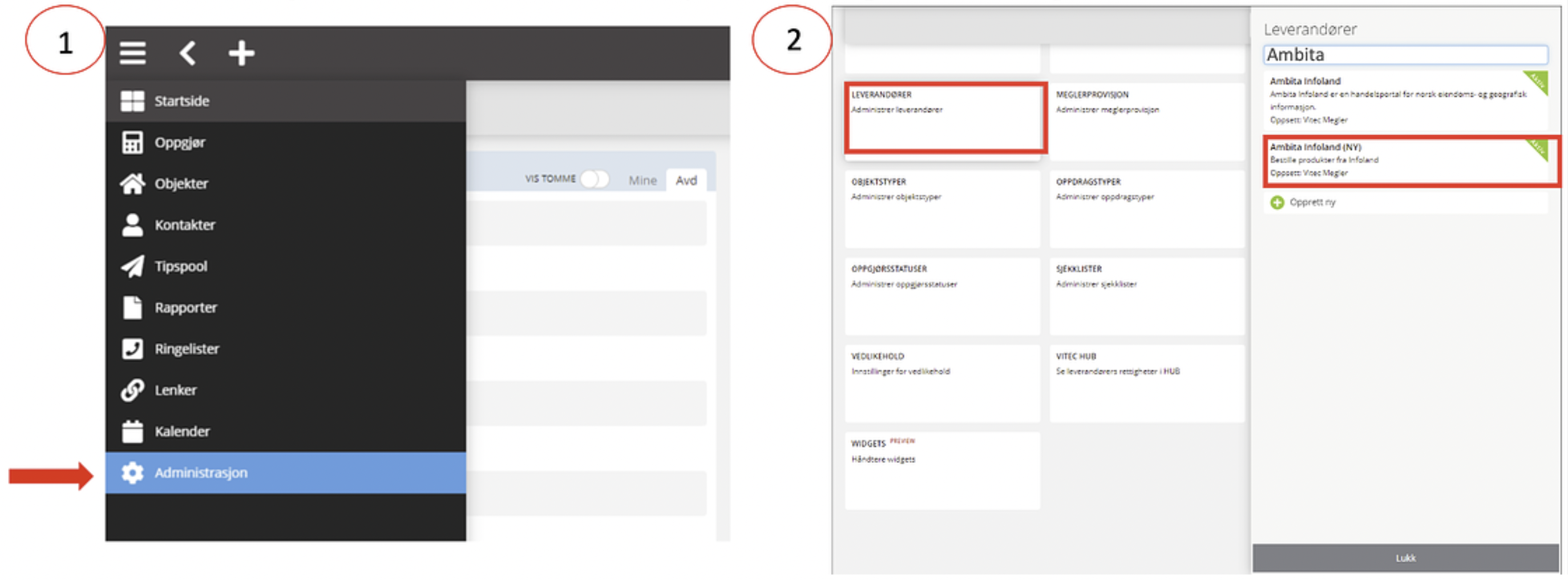
Task: Open the hamburger menu icon
Action: click(132, 53)
